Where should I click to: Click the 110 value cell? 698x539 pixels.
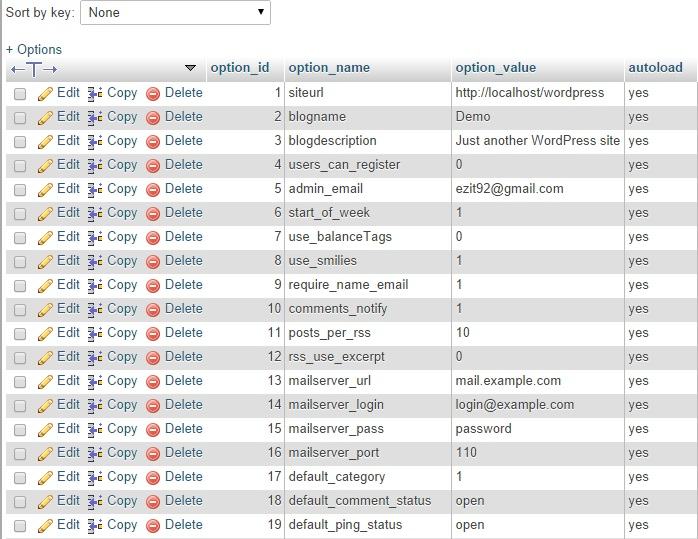click(x=538, y=454)
